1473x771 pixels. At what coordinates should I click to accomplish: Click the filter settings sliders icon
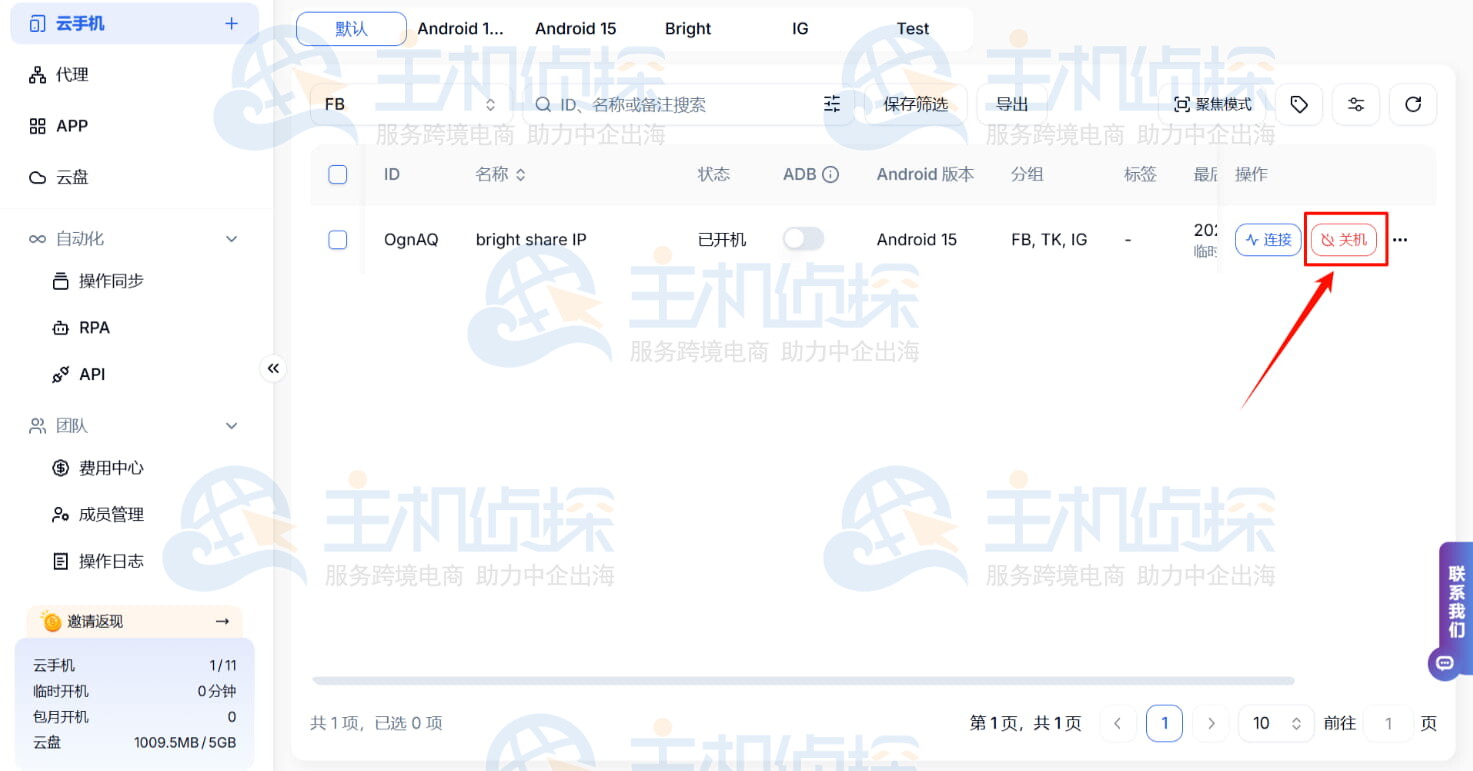pyautogui.click(x=1356, y=104)
